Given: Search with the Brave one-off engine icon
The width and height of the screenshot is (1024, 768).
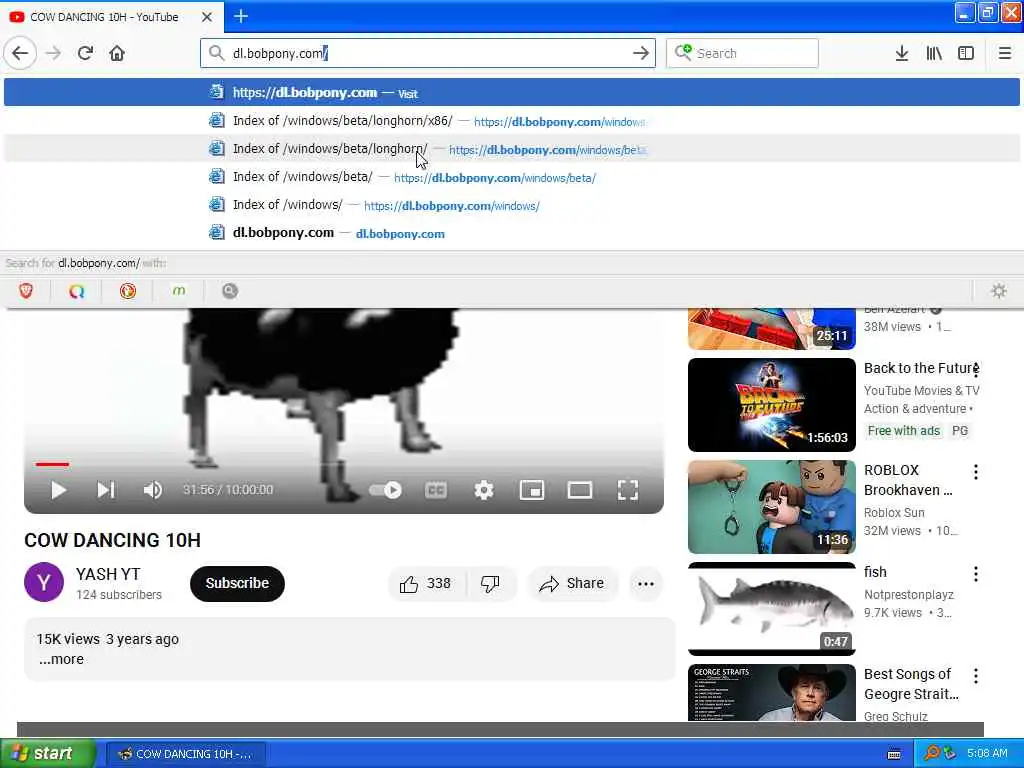Looking at the screenshot, I should 26,291.
